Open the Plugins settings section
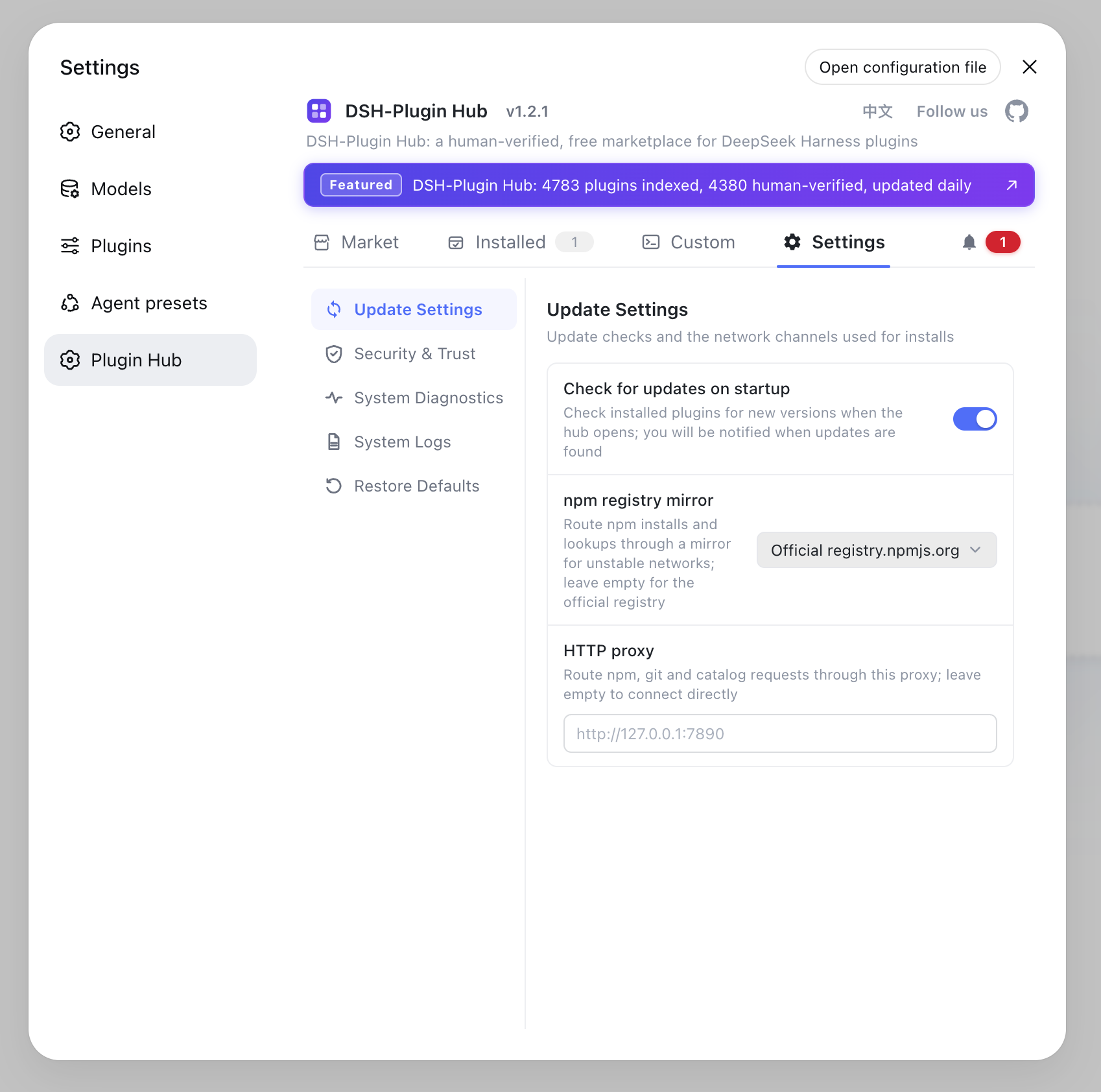This screenshot has width=1101, height=1092. pyautogui.click(x=150, y=246)
